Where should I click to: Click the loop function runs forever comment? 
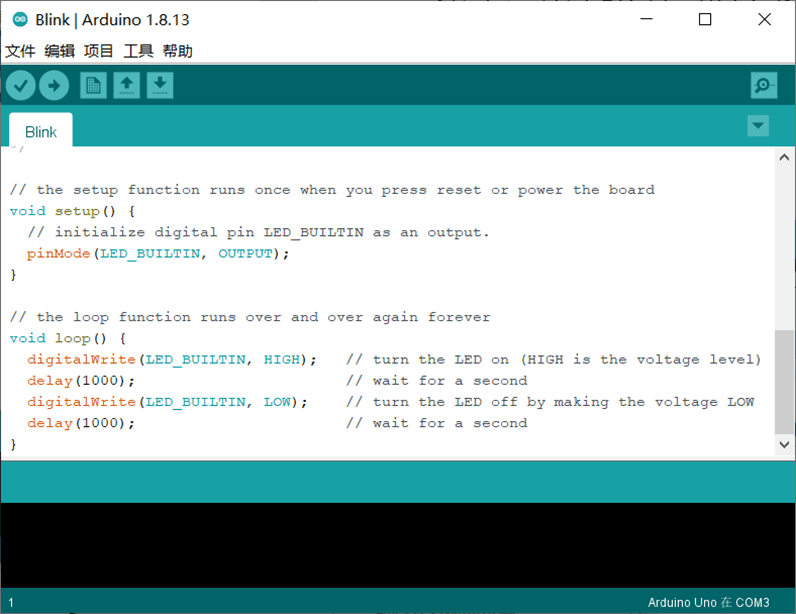click(x=250, y=317)
